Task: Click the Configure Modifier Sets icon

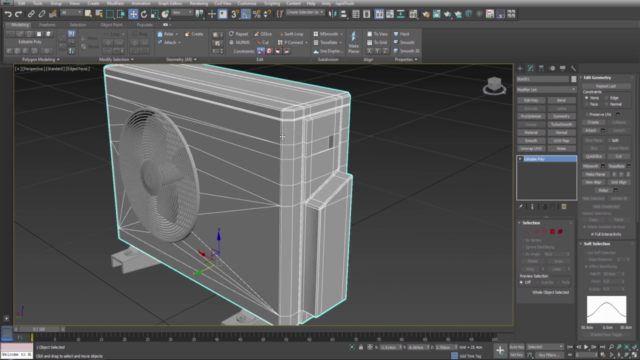Action: tap(564, 207)
